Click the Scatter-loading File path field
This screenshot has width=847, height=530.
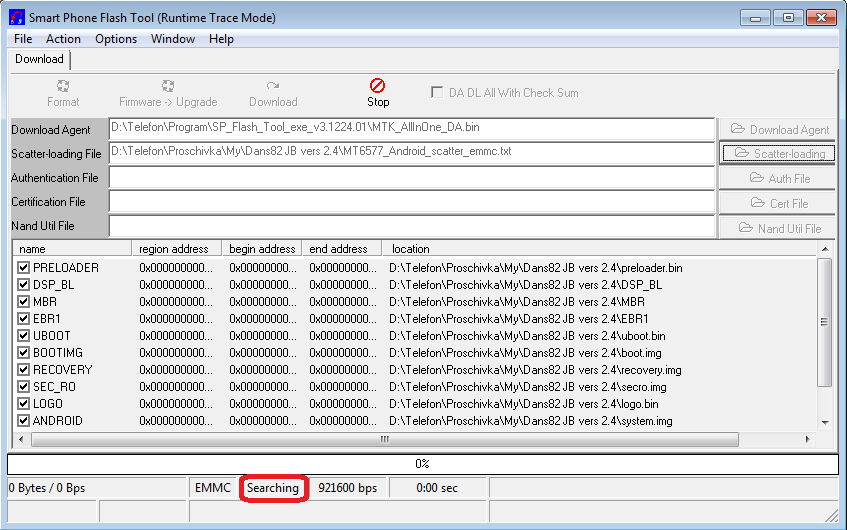(x=412, y=153)
